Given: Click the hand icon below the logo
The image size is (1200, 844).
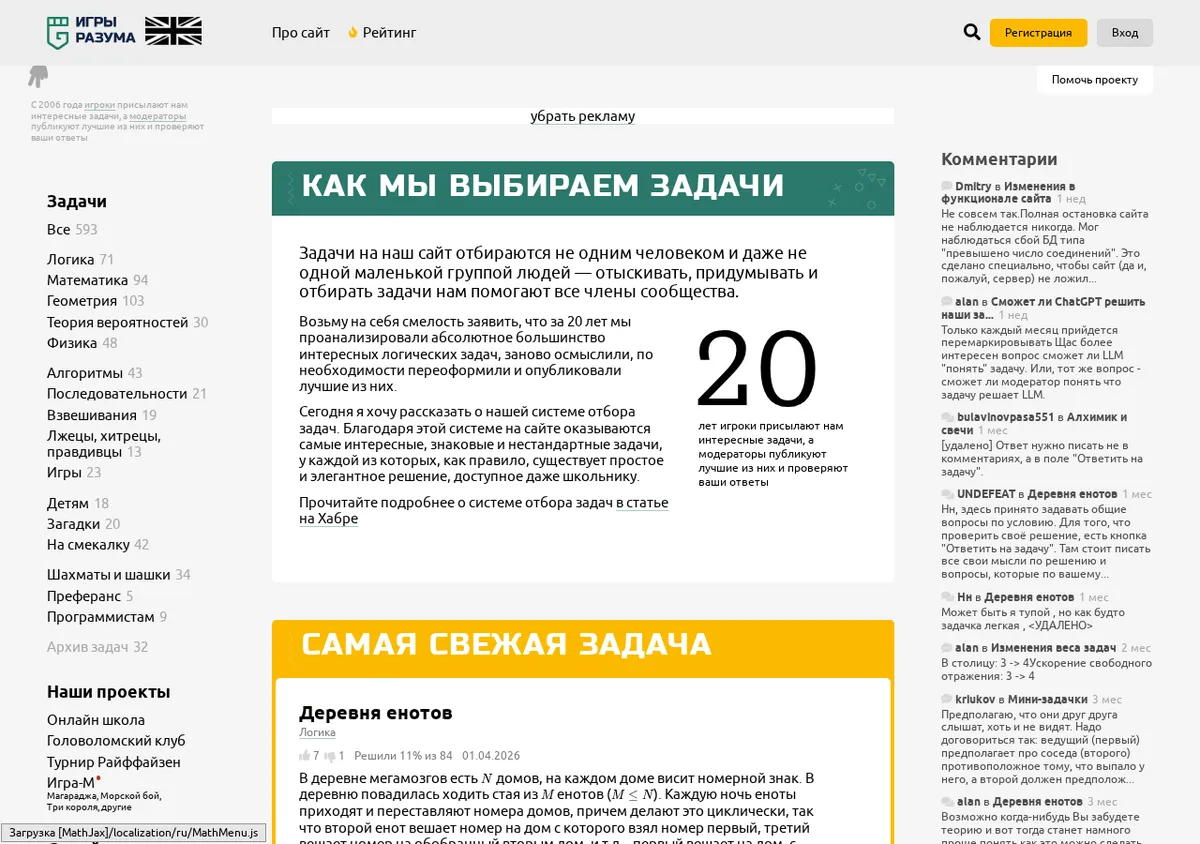Looking at the screenshot, I should (38, 77).
